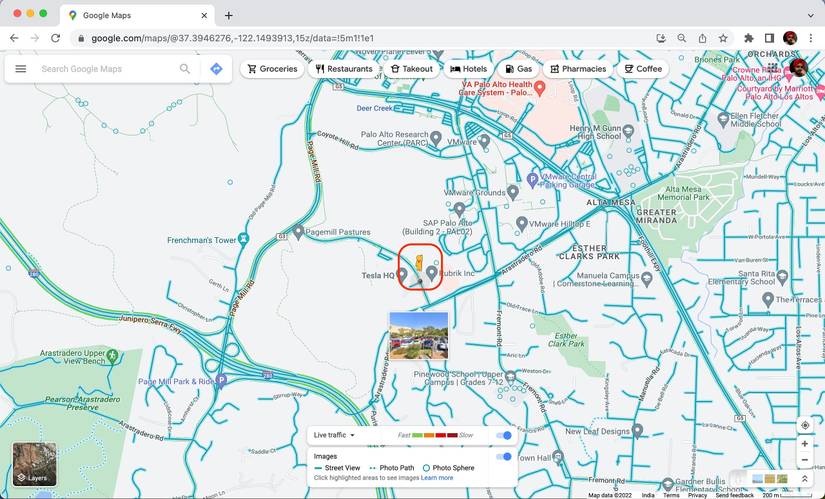
Task: Select the Coffee category chip
Action: tap(642, 69)
